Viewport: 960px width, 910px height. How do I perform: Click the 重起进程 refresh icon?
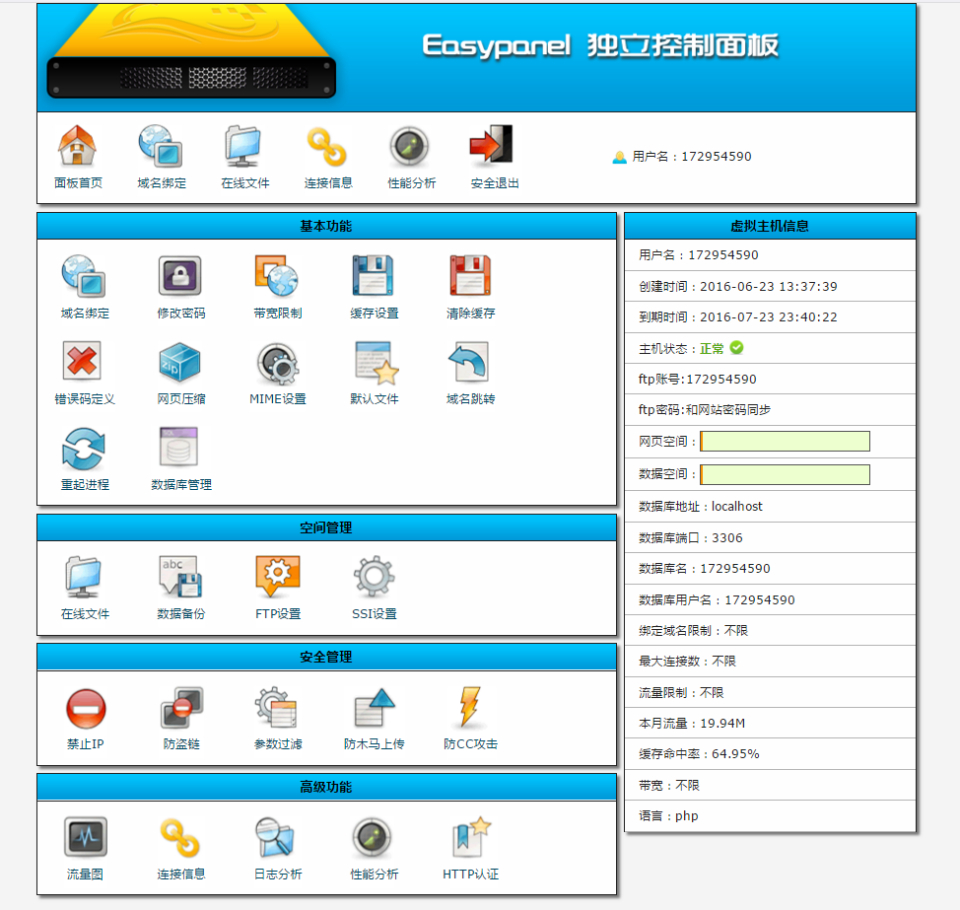(84, 449)
